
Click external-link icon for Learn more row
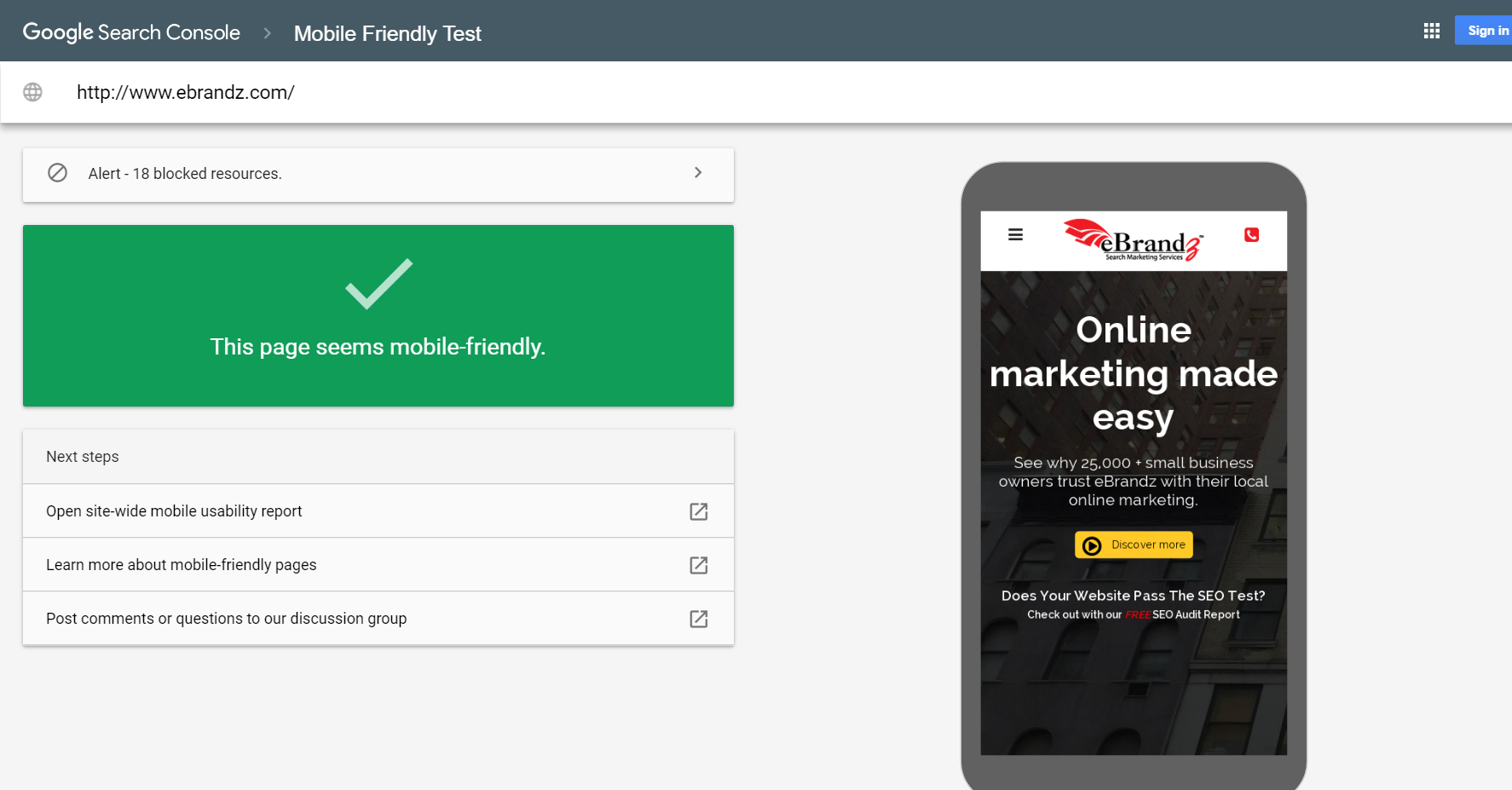tap(699, 565)
